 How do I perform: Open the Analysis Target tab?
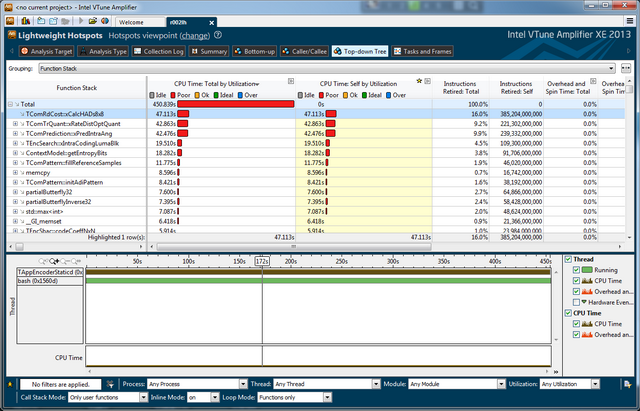47,51
